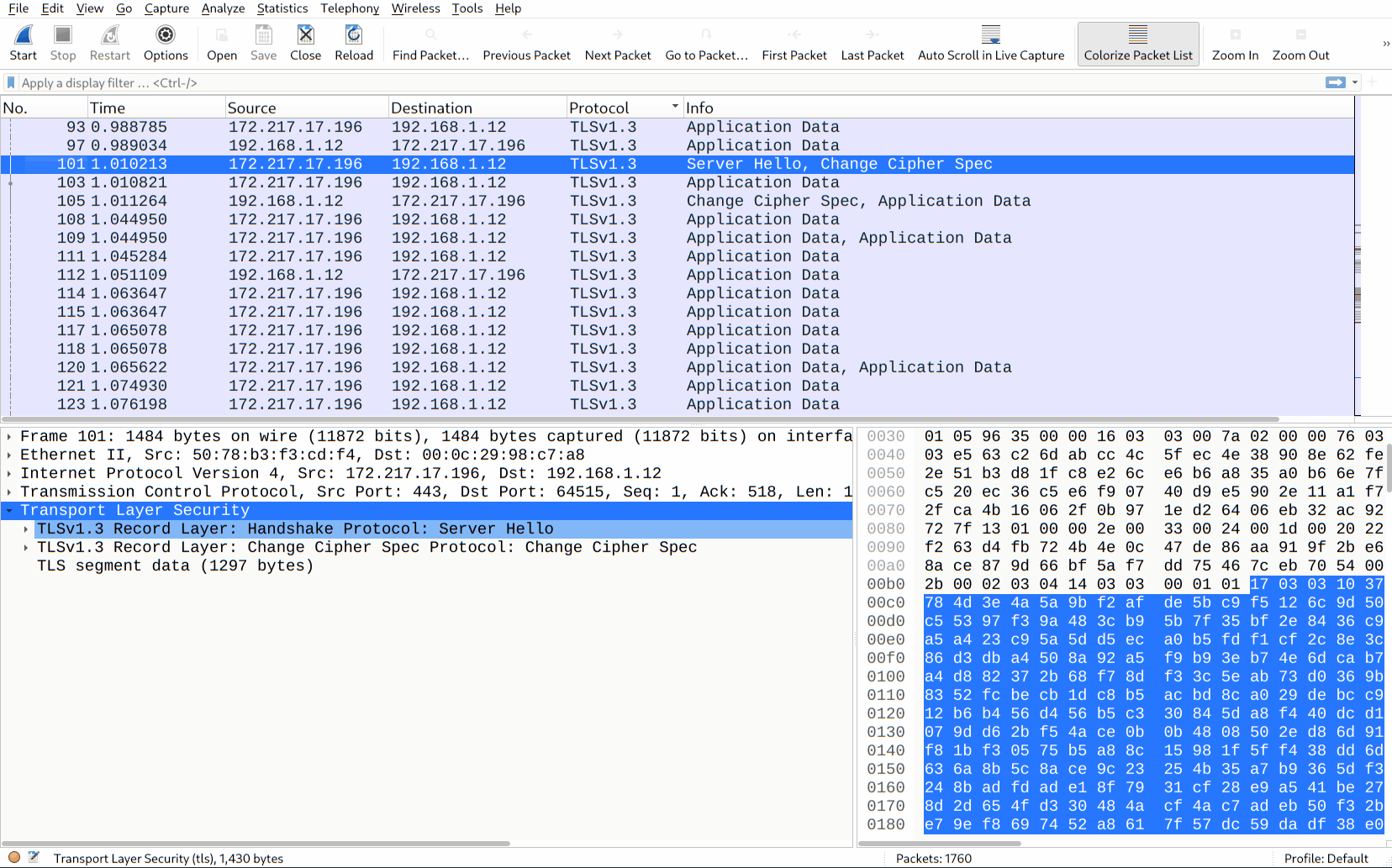Image resolution: width=1392 pixels, height=868 pixels.
Task: Sort by the Protocol column header
Action: click(625, 108)
